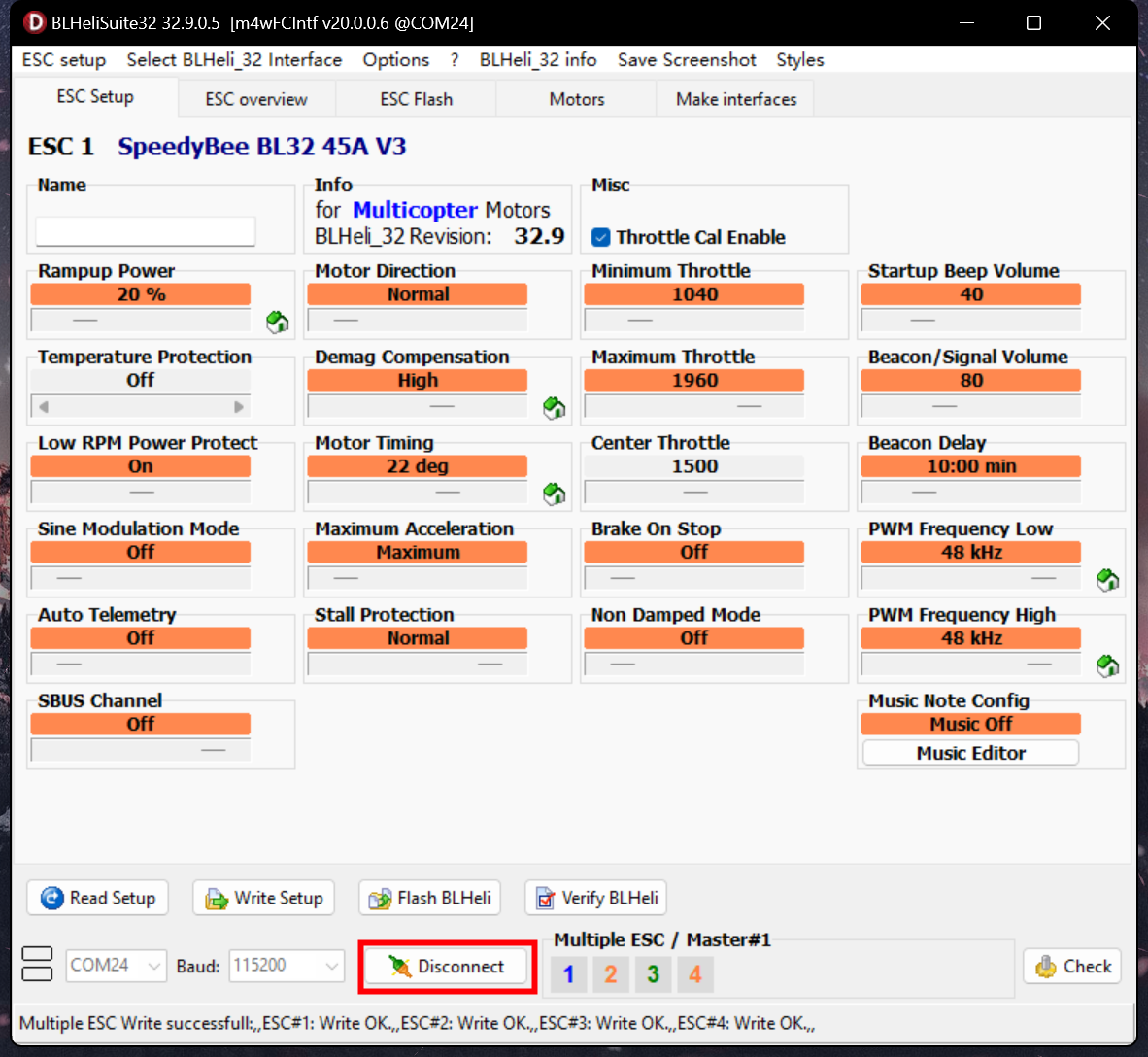Click the Write Setup button
The width and height of the screenshot is (1148, 1057).
pos(263,898)
